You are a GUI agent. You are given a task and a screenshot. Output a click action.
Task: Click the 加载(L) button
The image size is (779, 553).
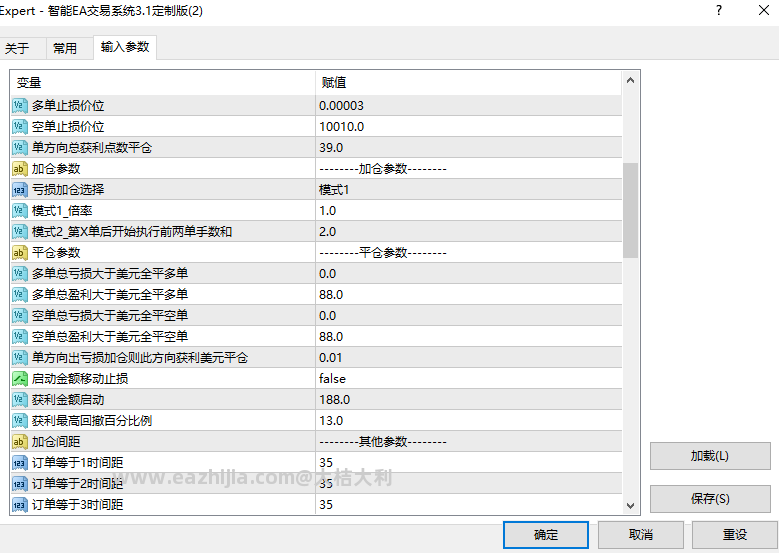(x=710, y=456)
